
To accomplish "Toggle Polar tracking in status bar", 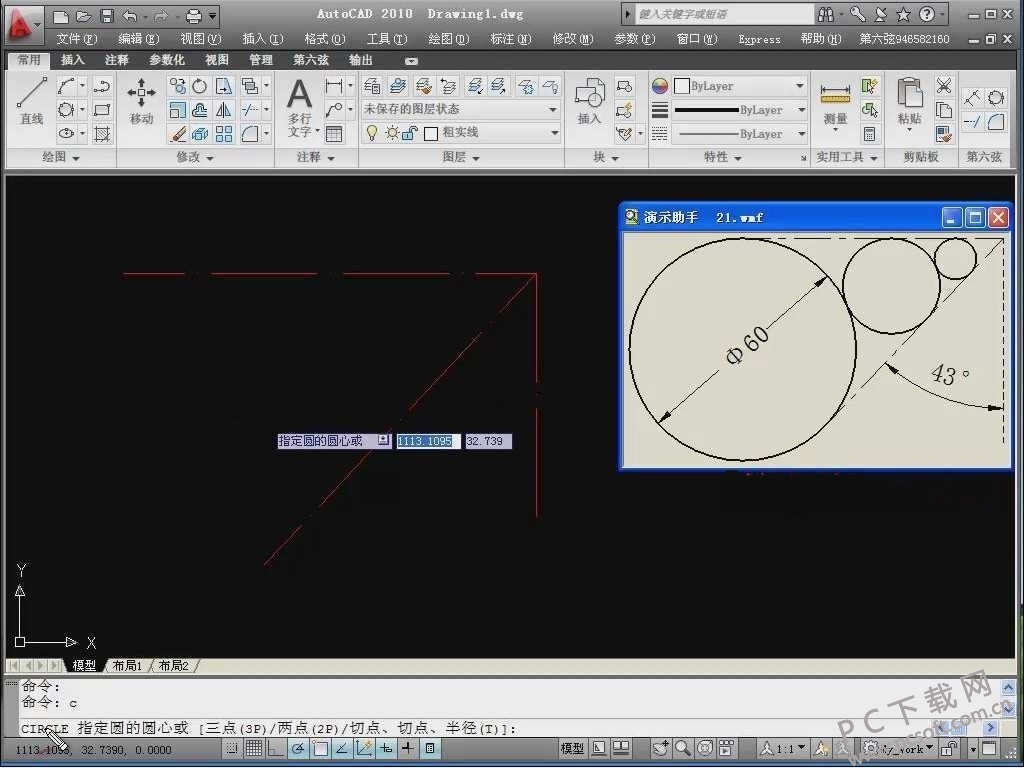I will 298,748.
